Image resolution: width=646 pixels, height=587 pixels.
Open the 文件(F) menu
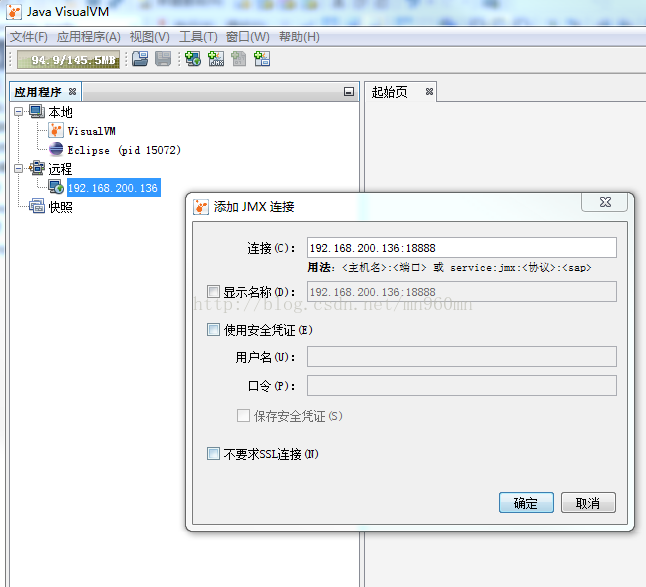28,37
